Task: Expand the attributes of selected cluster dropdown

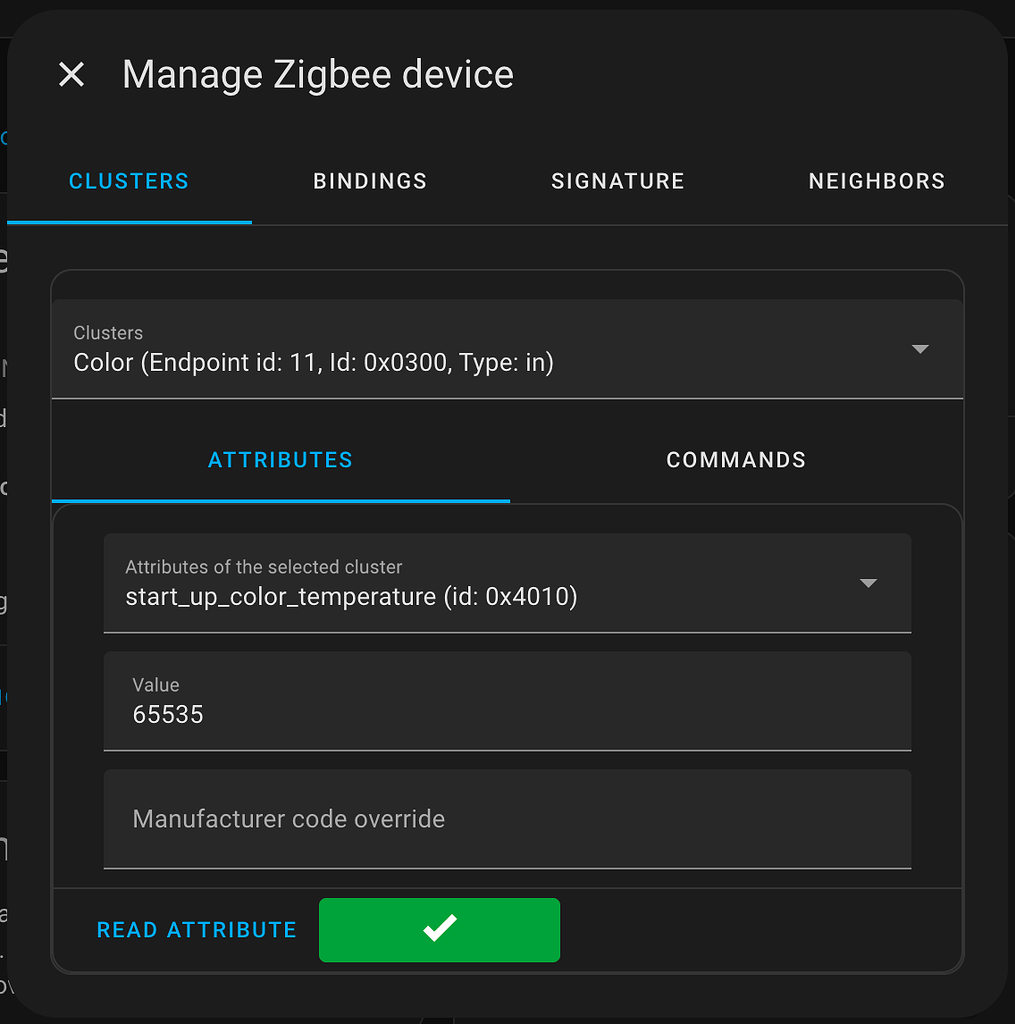Action: point(507,583)
